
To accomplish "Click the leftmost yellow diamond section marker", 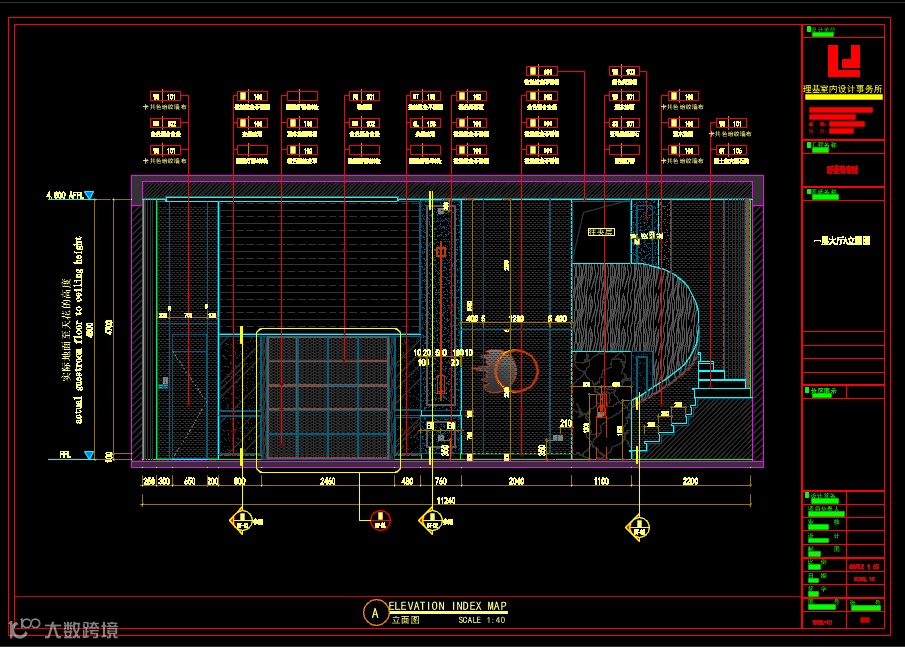I will [242, 521].
